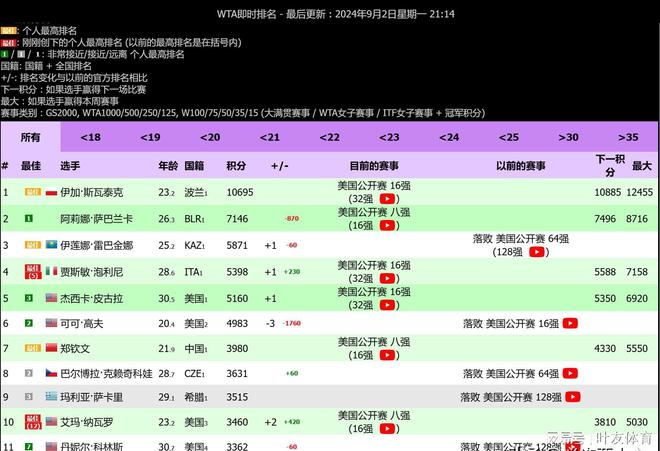The height and width of the screenshot is (451, 660).
Task: Sort by 年龄 column header
Action: pyautogui.click(x=168, y=166)
